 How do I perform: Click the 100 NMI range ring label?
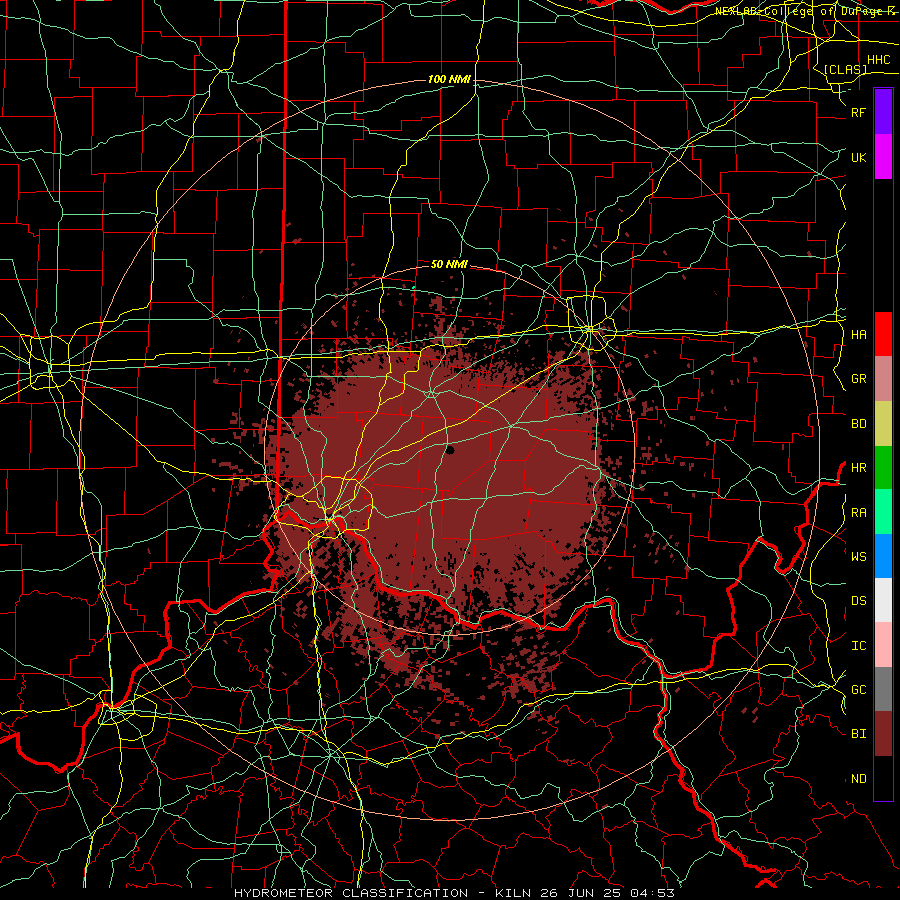[x=449, y=79]
